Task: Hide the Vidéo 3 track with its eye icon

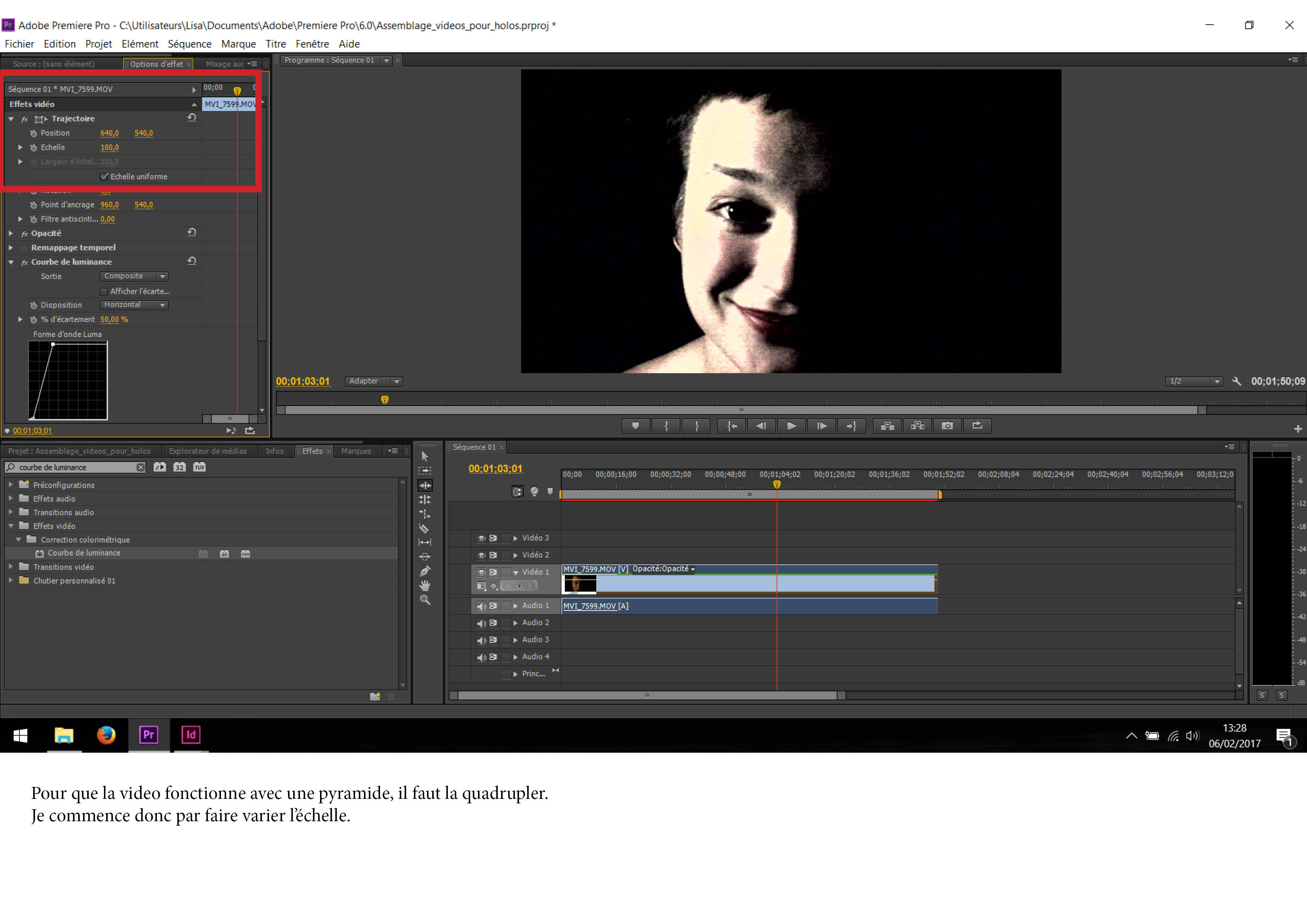Action: pyautogui.click(x=481, y=538)
